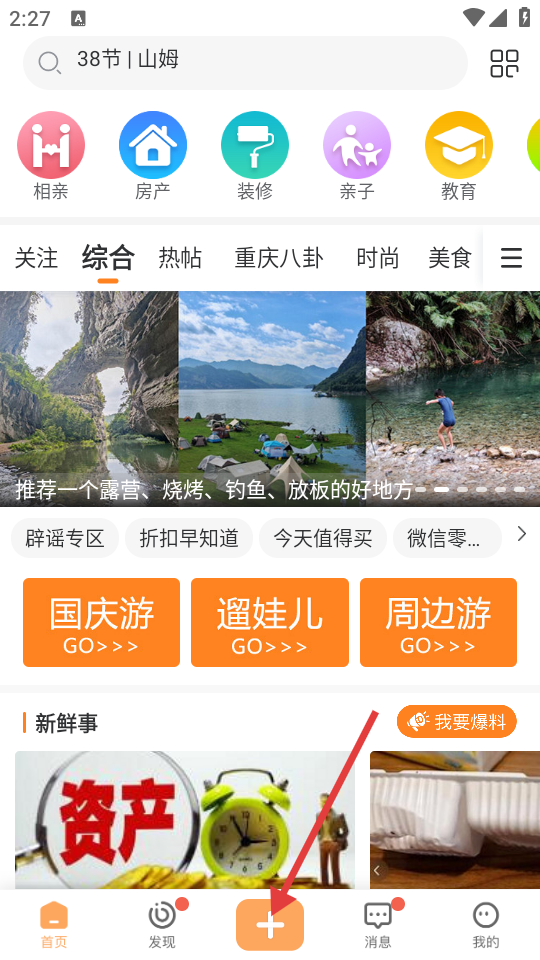The height and width of the screenshot is (960, 540).
Task: Open the 资产 alarm clock news thumbnail
Action: 185,820
